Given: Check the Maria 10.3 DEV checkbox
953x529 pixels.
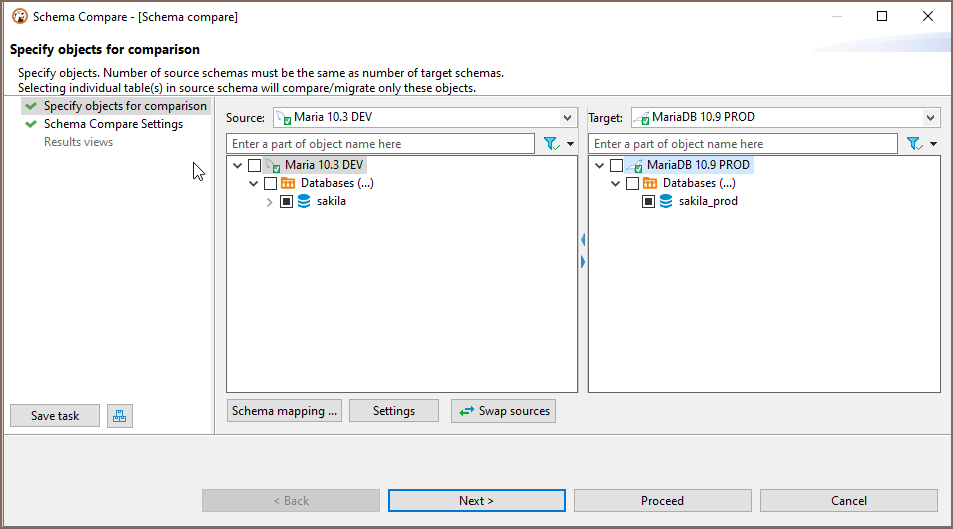Looking at the screenshot, I should coord(254,165).
